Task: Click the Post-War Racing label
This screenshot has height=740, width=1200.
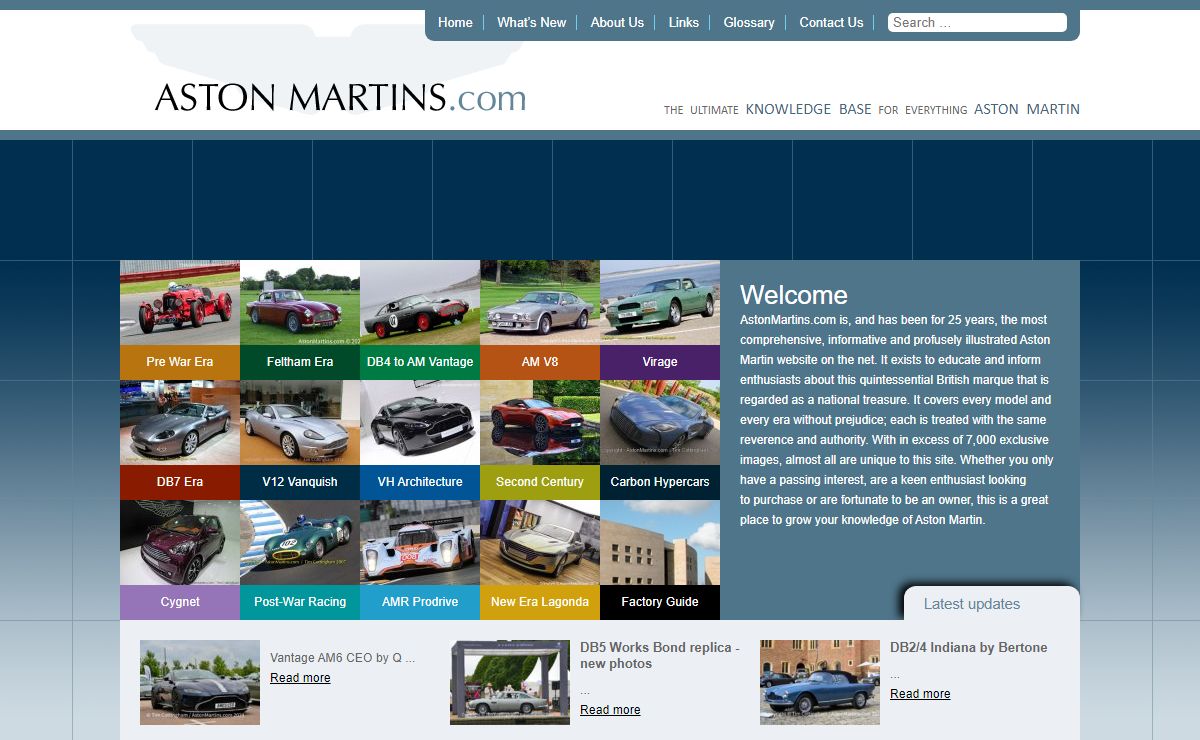Action: pyautogui.click(x=300, y=602)
